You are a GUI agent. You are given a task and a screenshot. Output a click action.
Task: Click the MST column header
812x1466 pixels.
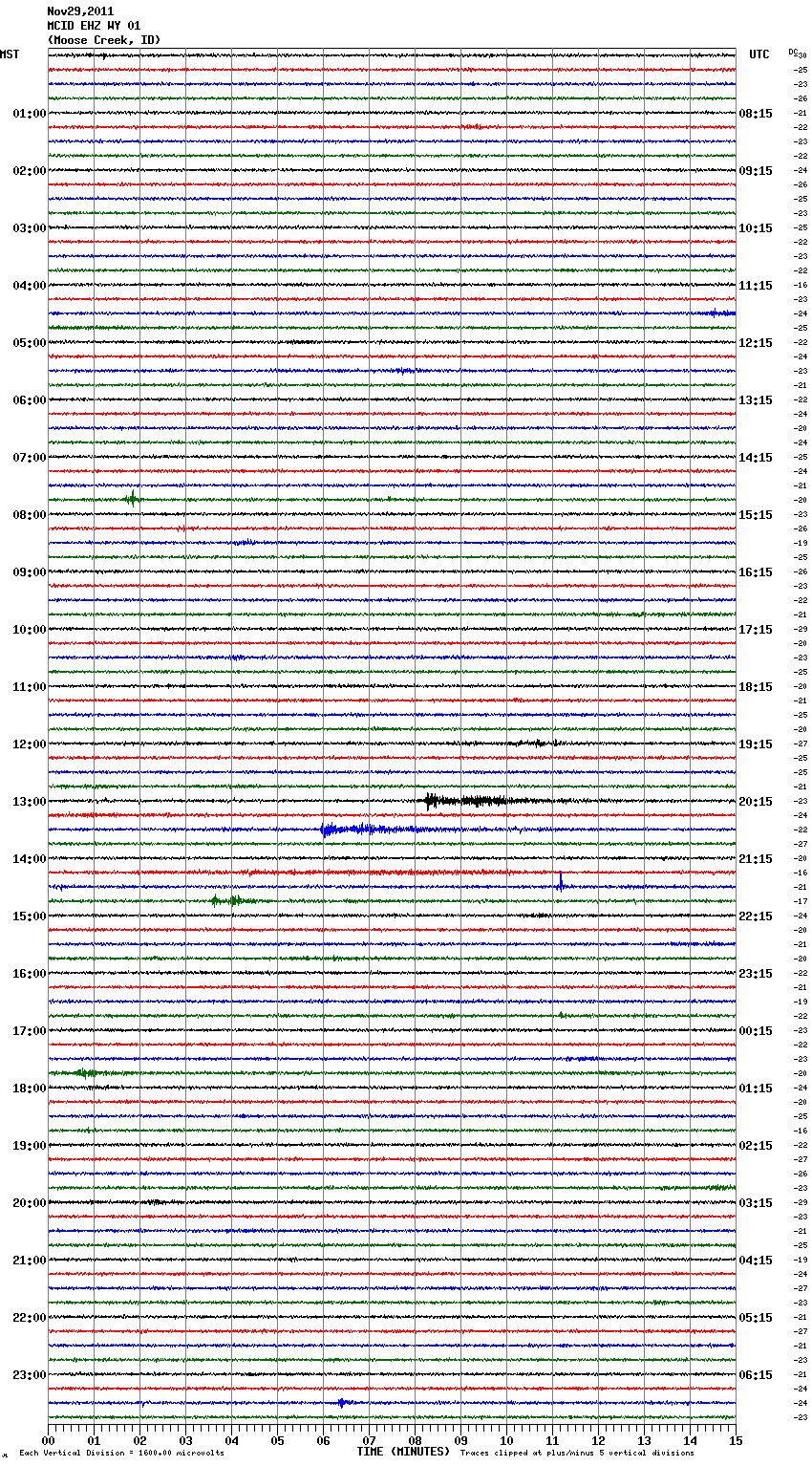(x=10, y=54)
